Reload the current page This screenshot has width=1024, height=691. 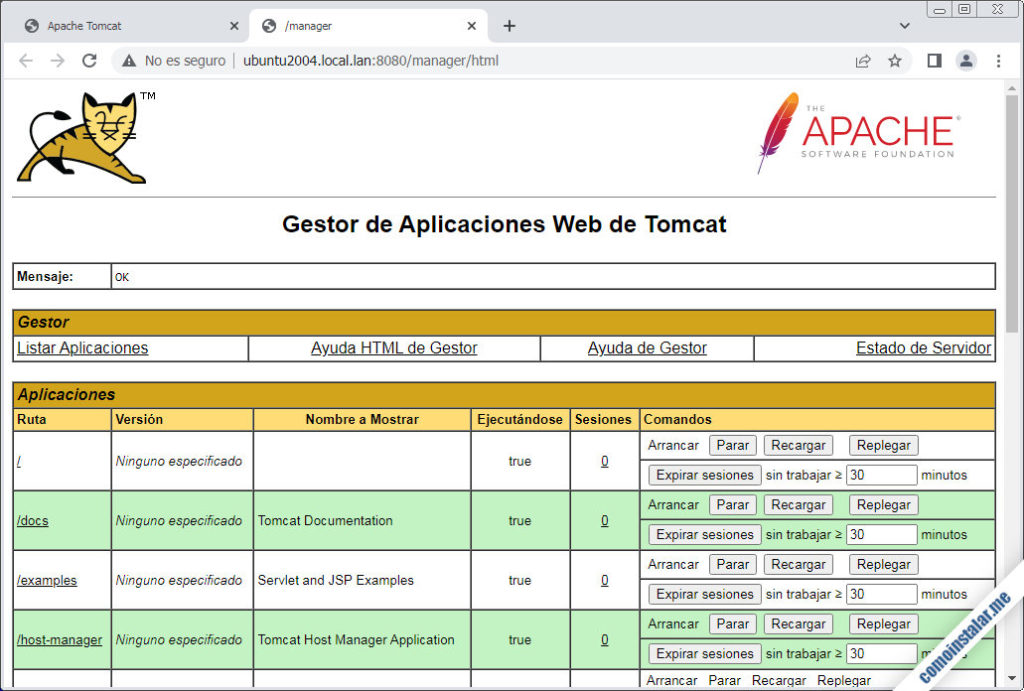pyautogui.click(x=90, y=60)
